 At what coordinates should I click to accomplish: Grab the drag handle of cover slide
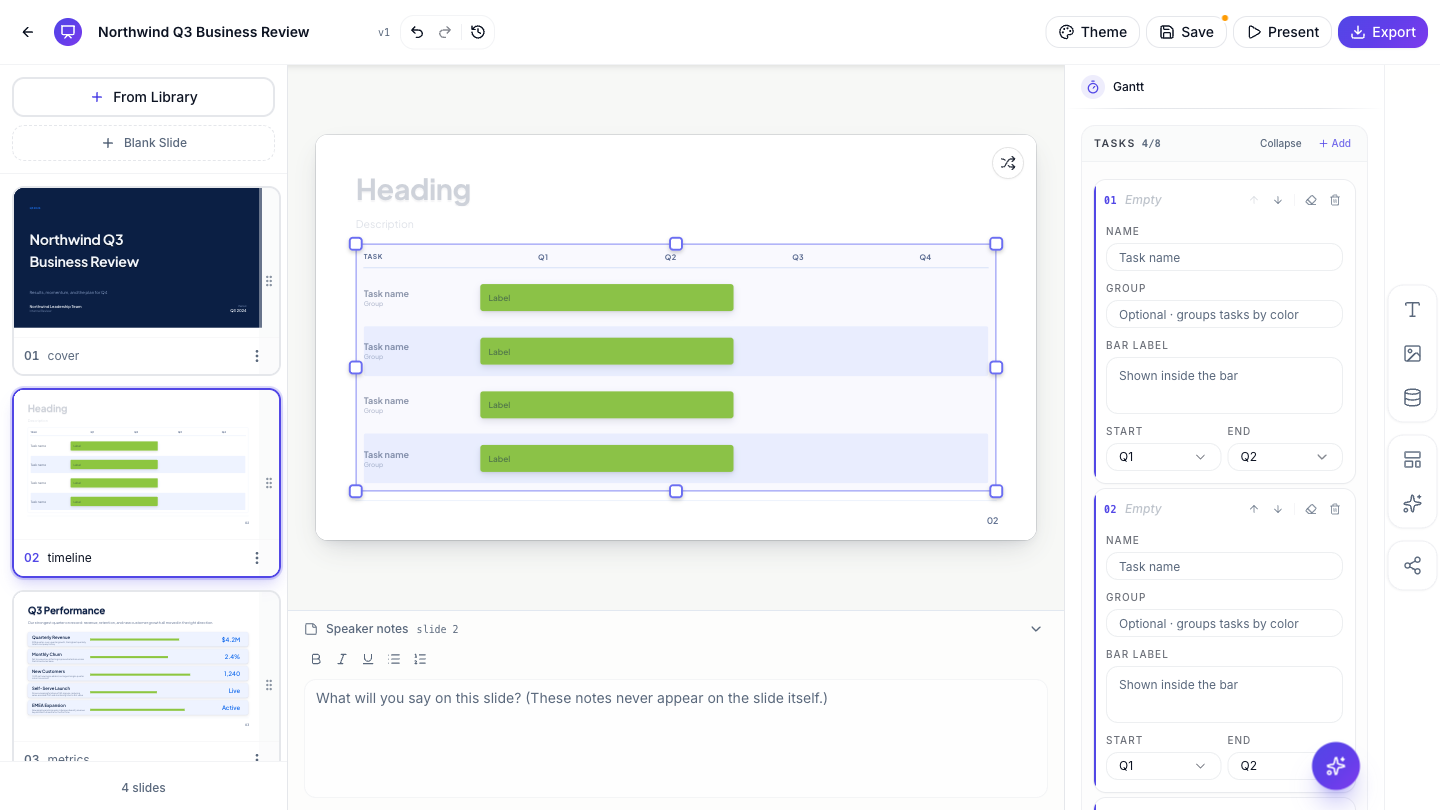coord(269,281)
